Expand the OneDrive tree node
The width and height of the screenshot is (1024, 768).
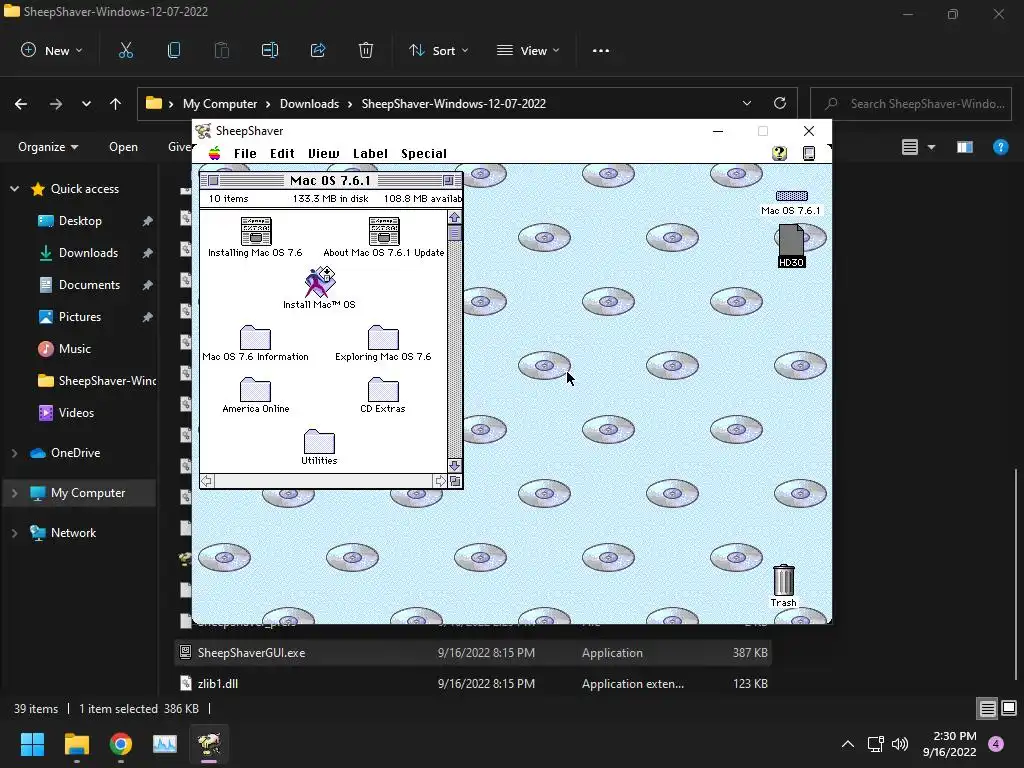14,453
